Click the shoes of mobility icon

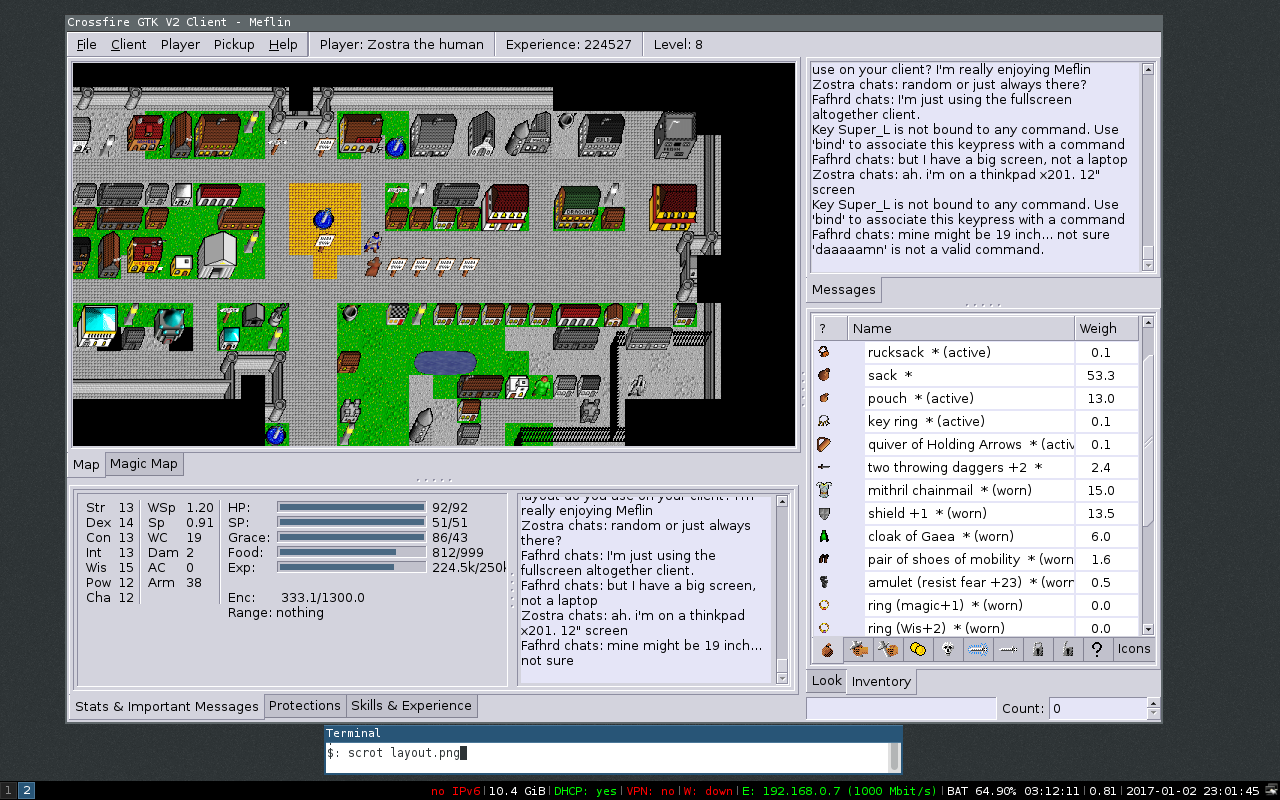[x=824, y=559]
